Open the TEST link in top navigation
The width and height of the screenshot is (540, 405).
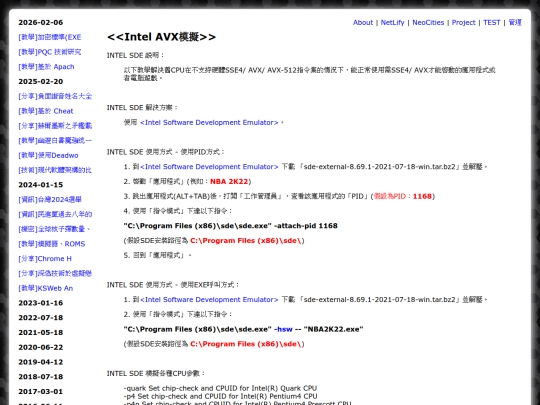[x=491, y=22]
